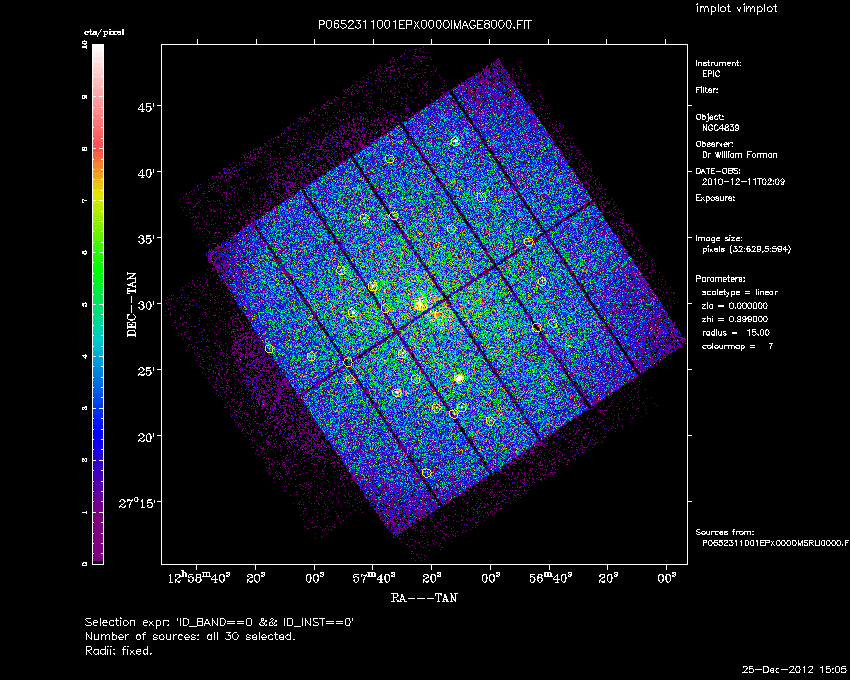Click the 'colourmap = 7' parameter
Viewport: 850px width, 680px height.
pyautogui.click(x=736, y=346)
